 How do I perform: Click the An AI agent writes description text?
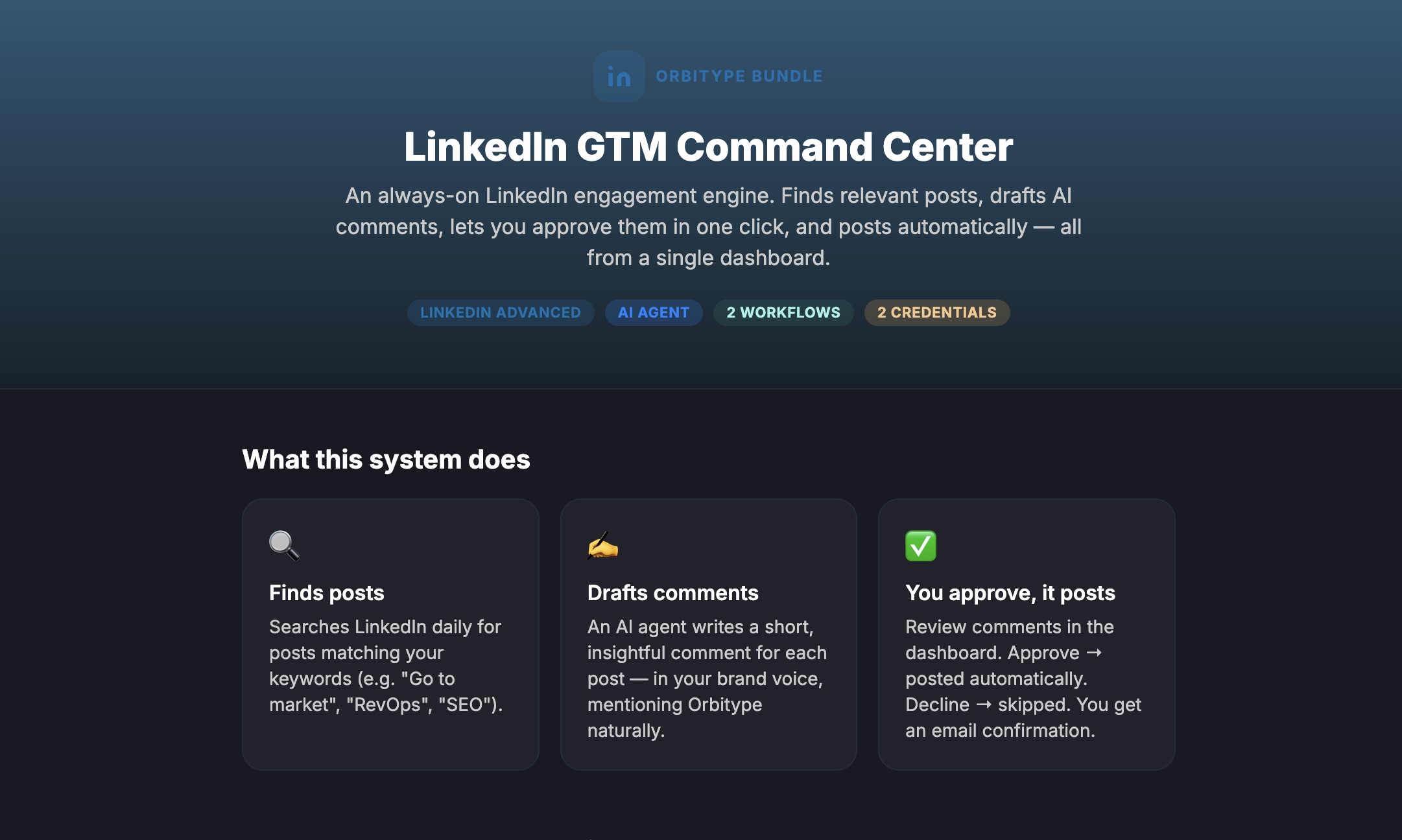tap(707, 679)
